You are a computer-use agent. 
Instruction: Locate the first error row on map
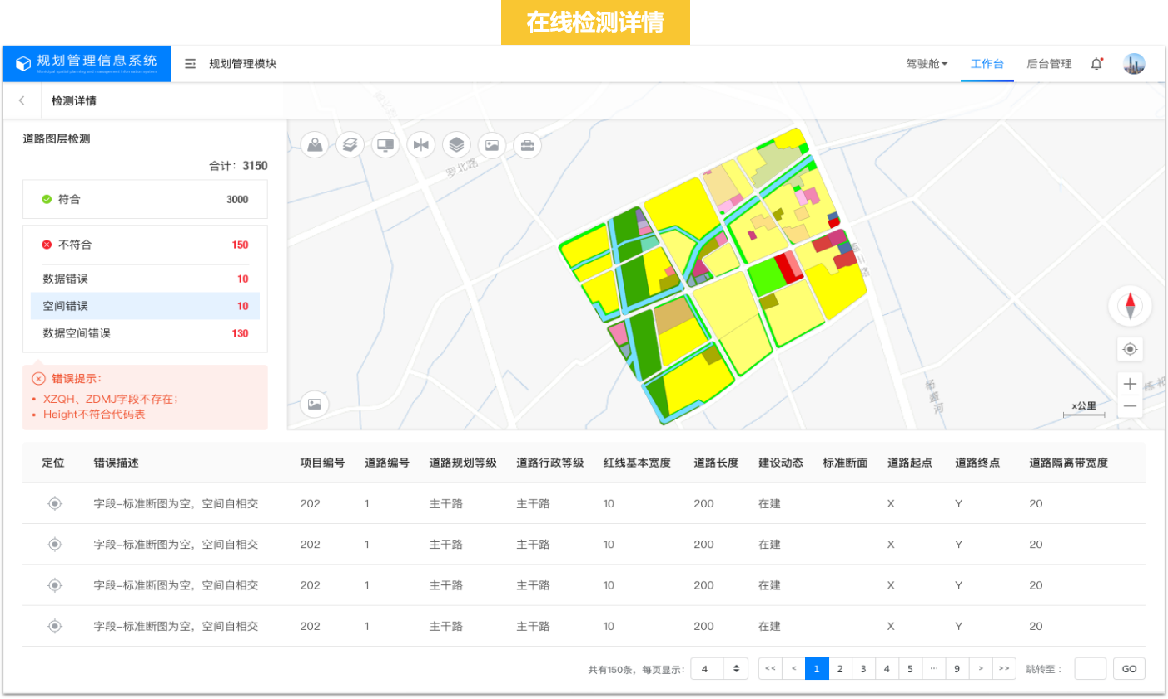[x=55, y=504]
